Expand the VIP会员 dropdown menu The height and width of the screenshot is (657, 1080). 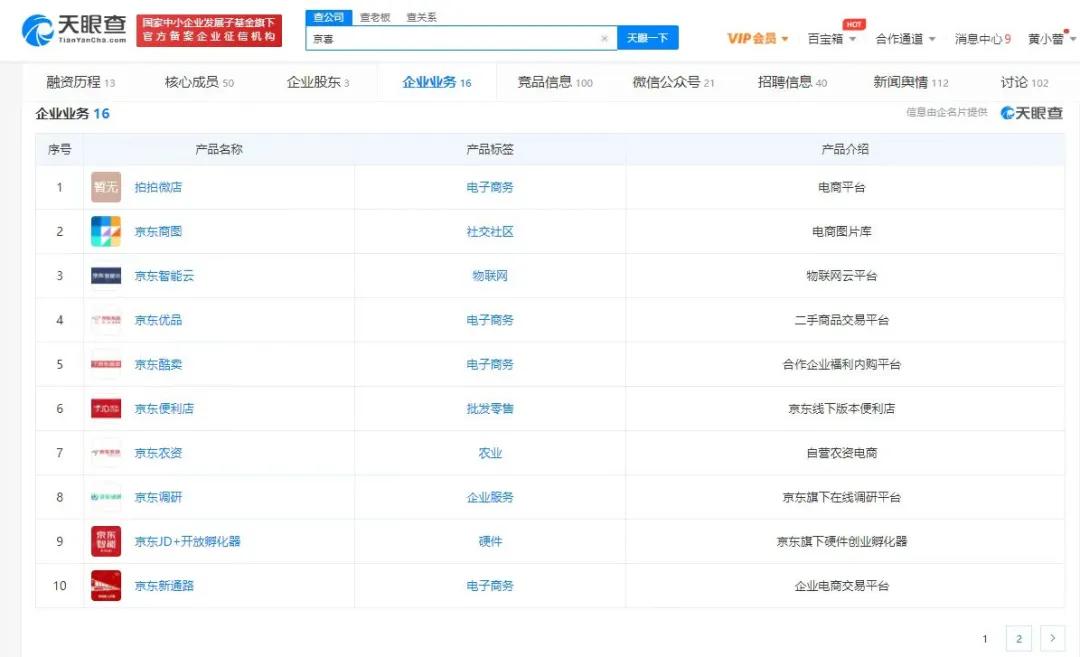point(757,39)
